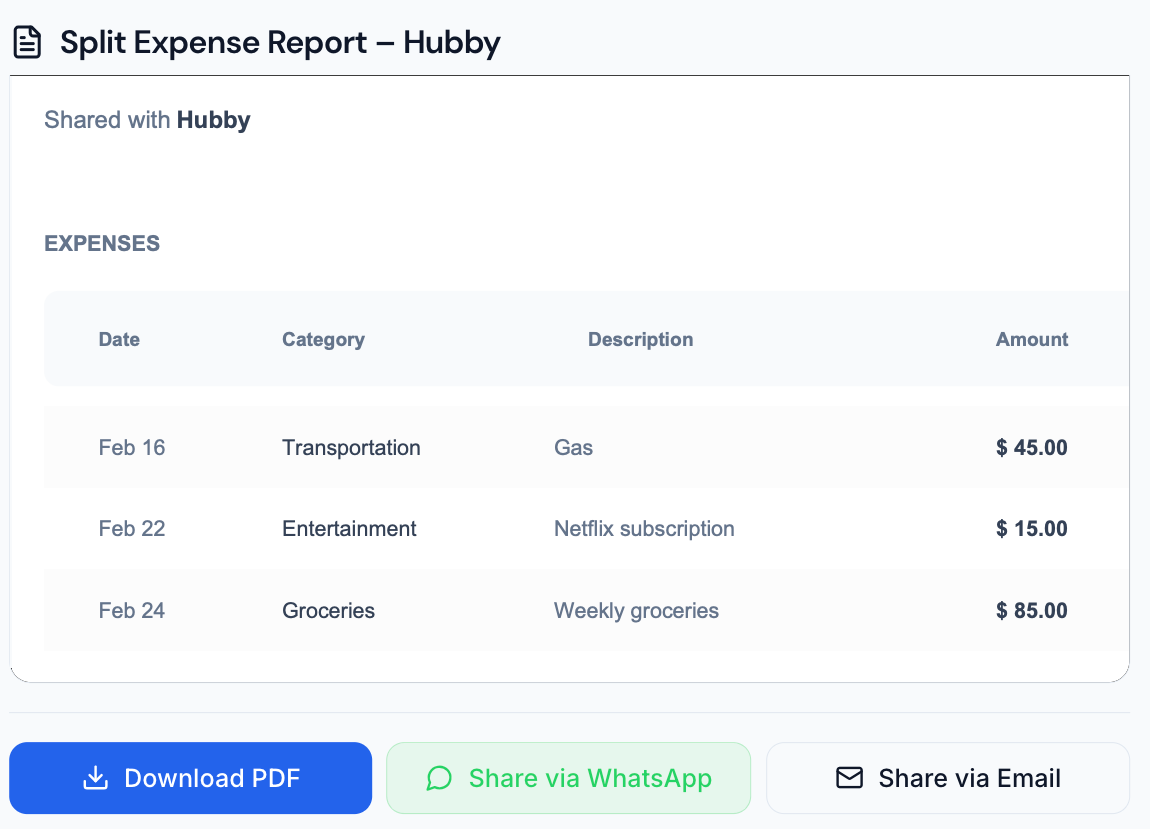Click the Date column header

click(118, 339)
